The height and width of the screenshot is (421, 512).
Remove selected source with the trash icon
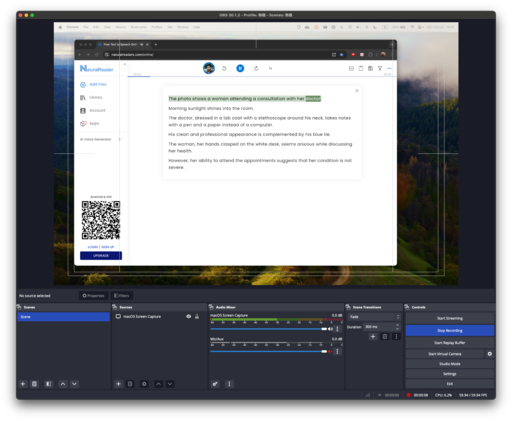tap(130, 384)
